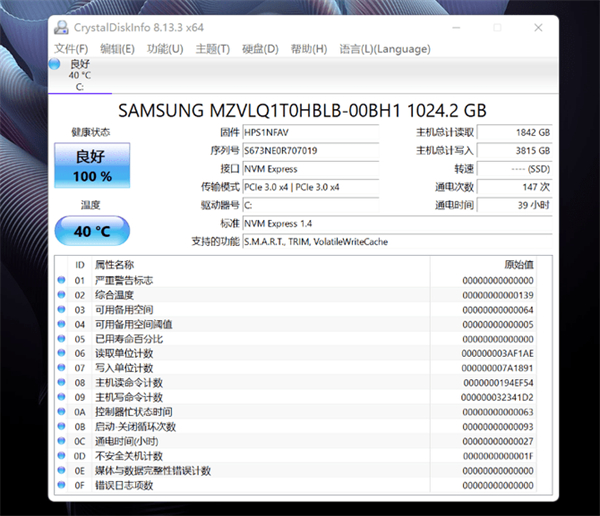Click the blue status dot for 综合温度 row
Image resolution: width=600 pixels, height=516 pixels.
click(x=62, y=295)
